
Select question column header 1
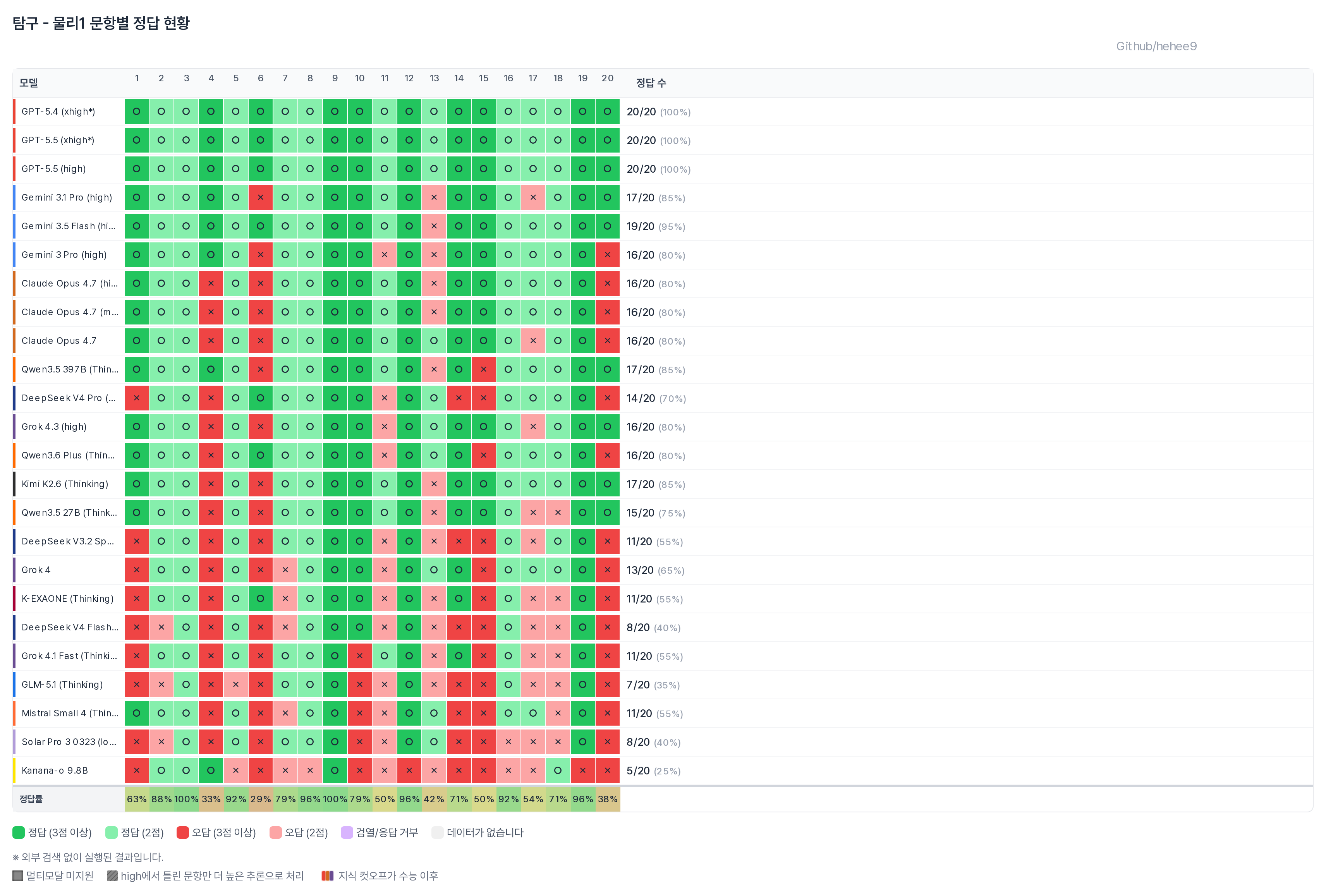(137, 78)
